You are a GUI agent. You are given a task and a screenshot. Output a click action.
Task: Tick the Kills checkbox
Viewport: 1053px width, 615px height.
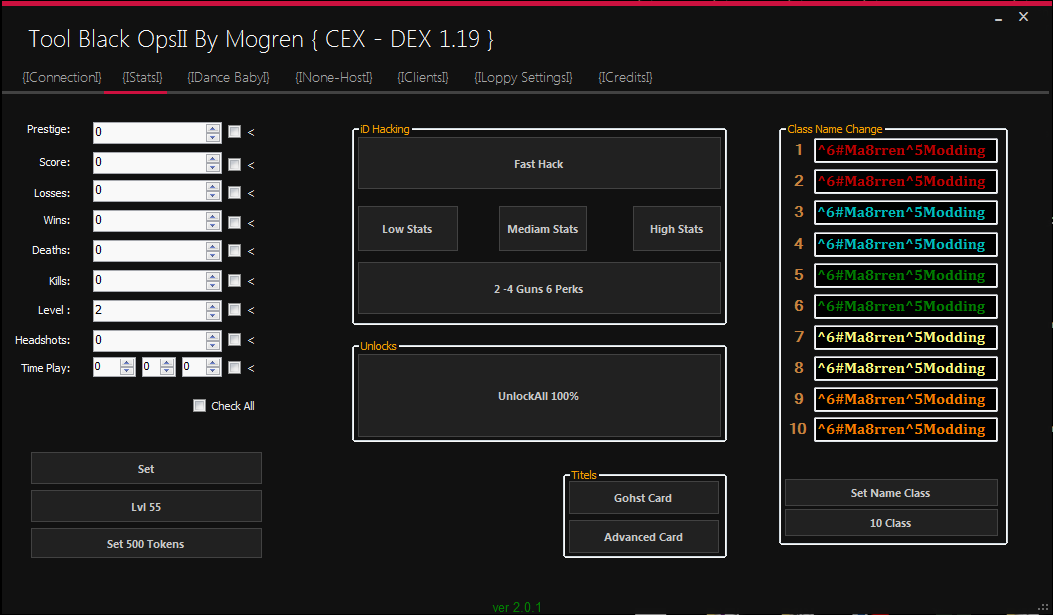pos(234,281)
